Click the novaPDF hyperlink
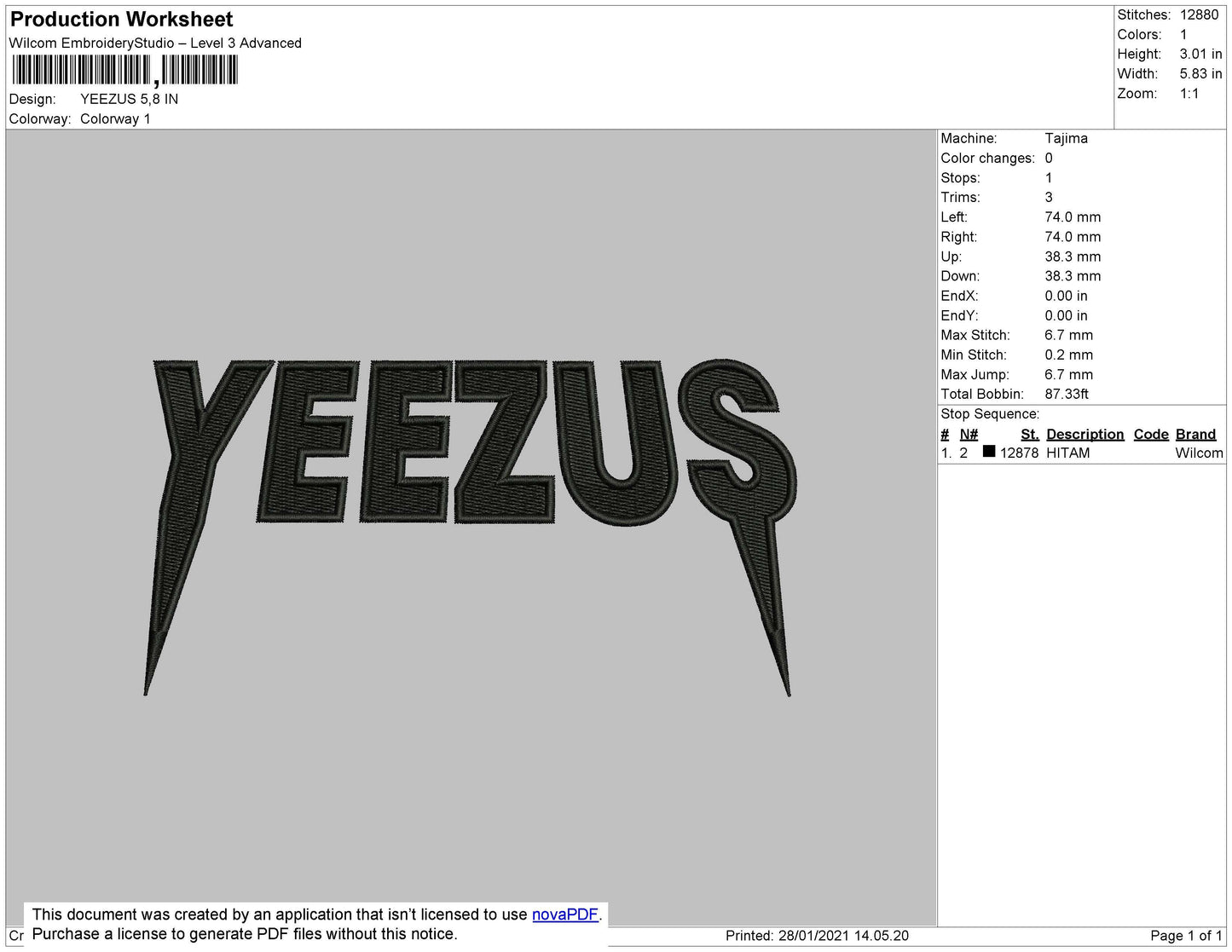This screenshot has height=952, width=1232. click(565, 914)
